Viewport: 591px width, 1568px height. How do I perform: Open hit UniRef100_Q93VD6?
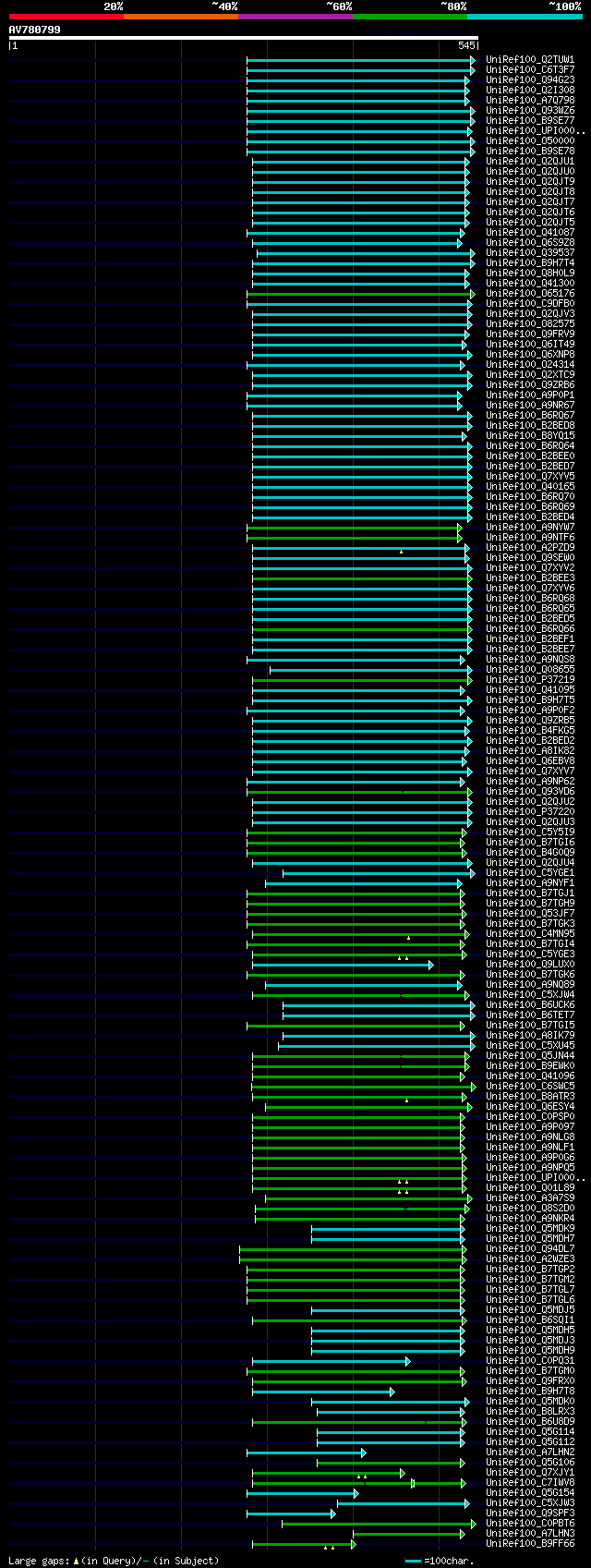coord(530,791)
